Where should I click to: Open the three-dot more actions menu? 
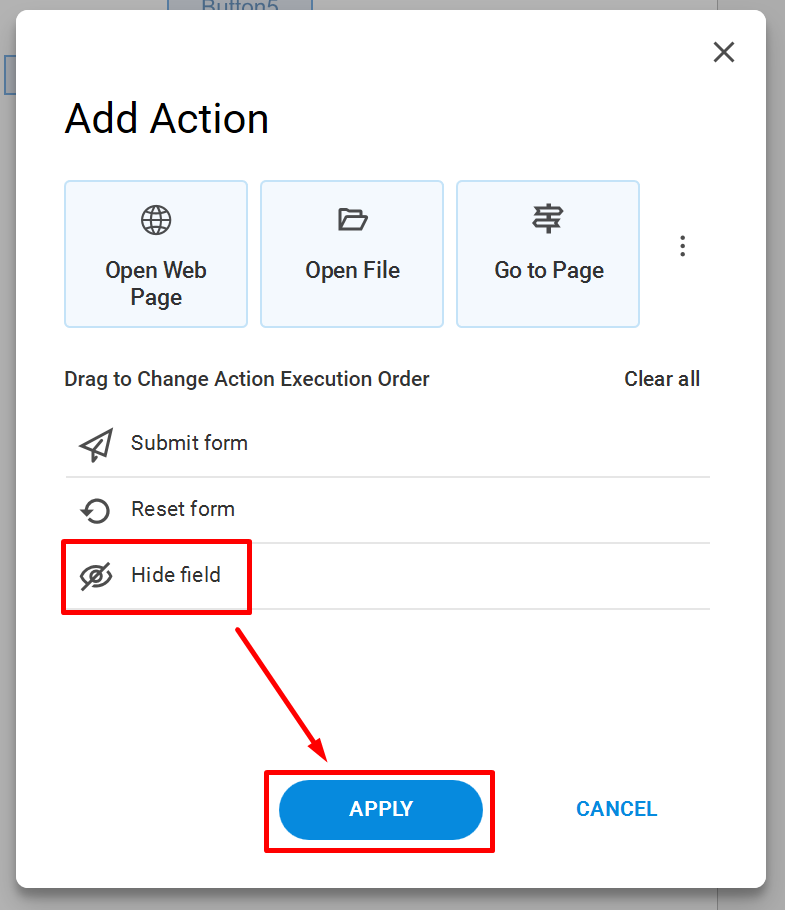(x=683, y=246)
